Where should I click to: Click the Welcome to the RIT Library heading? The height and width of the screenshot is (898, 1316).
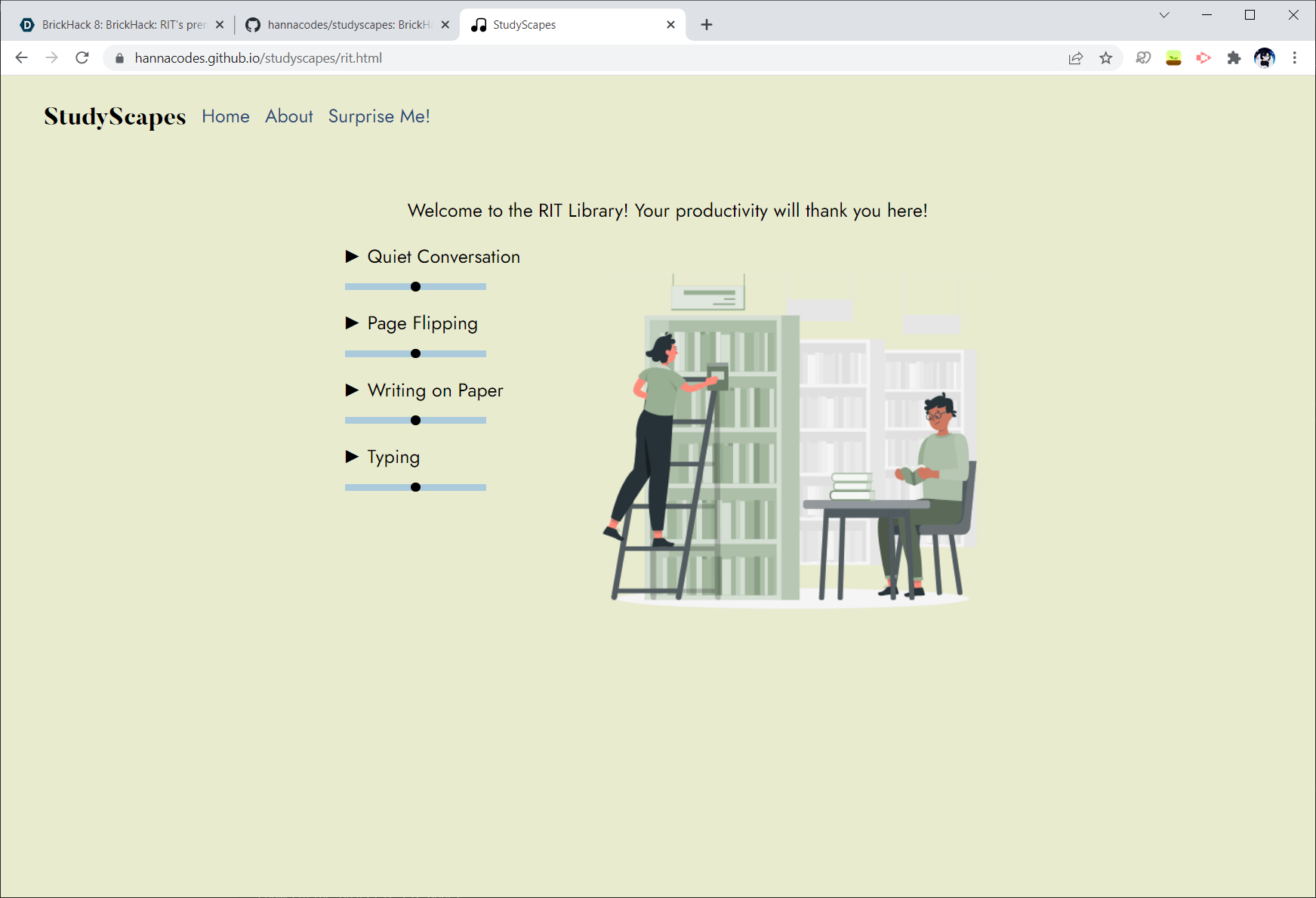pyautogui.click(x=667, y=211)
